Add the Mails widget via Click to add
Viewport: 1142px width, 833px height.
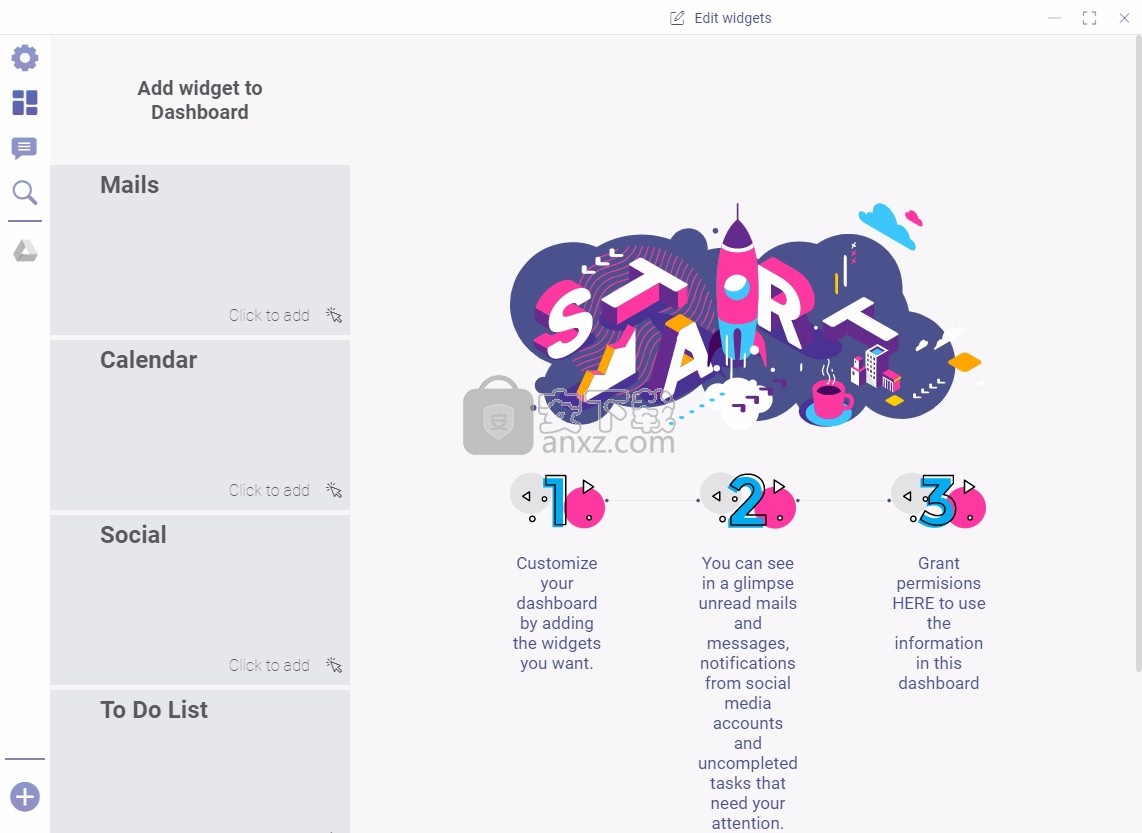click(269, 315)
